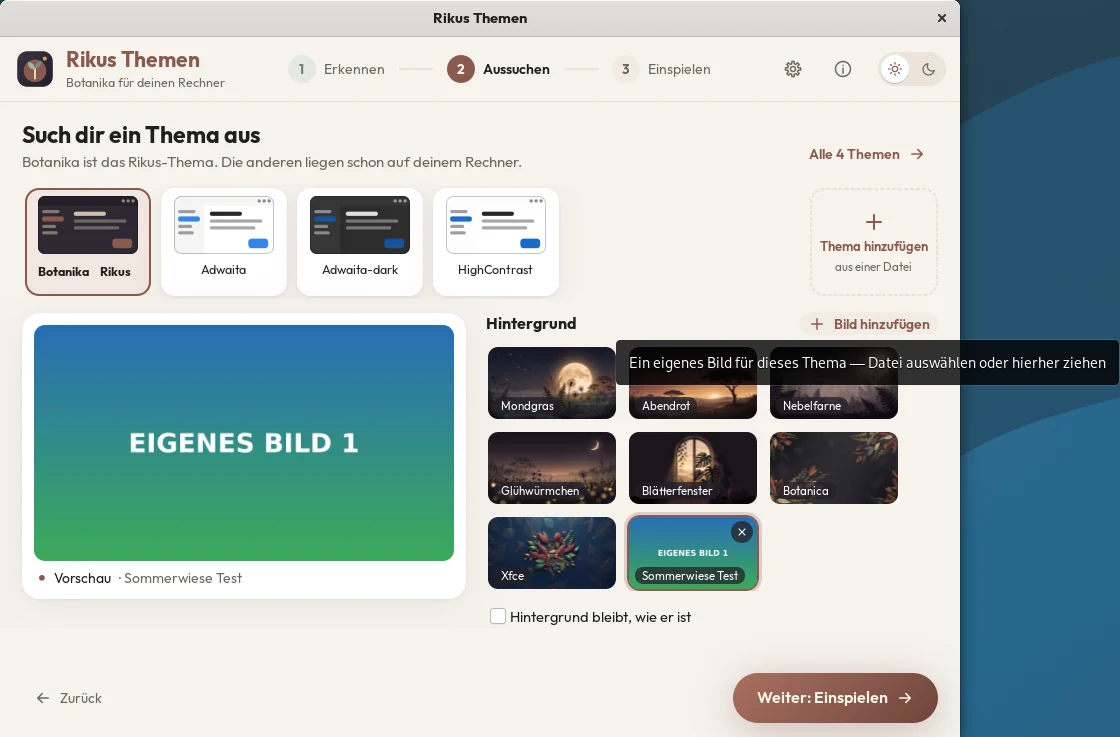Click the Rikus Themen app logo
Image resolution: width=1120 pixels, height=737 pixels.
click(x=35, y=69)
